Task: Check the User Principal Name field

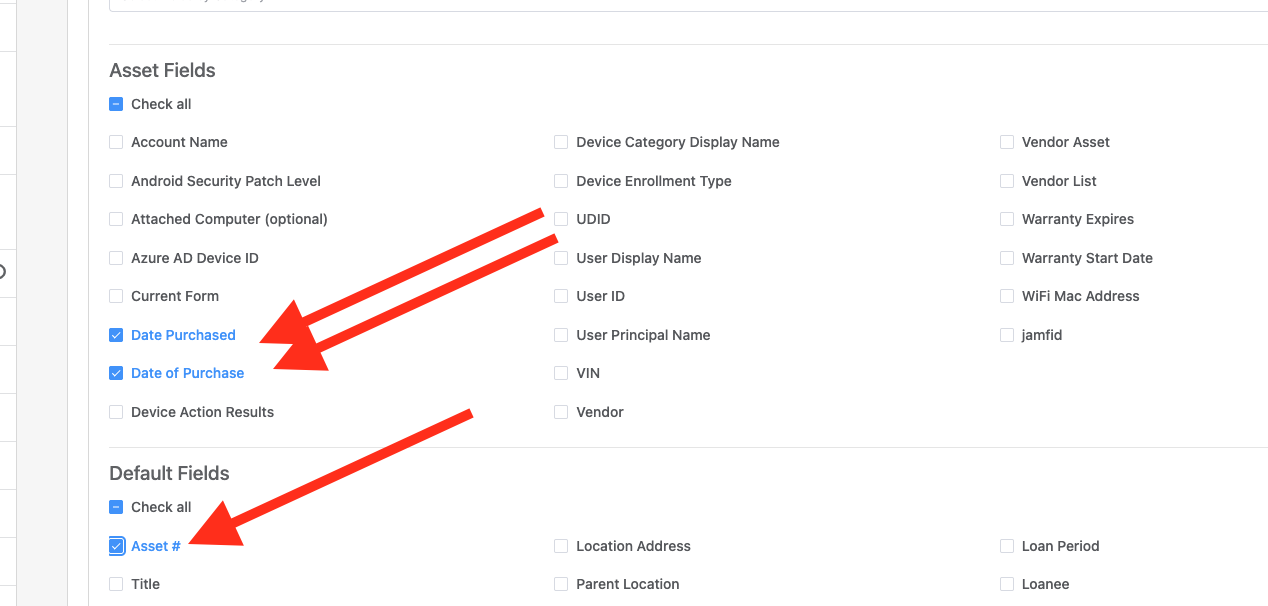Action: (x=561, y=334)
